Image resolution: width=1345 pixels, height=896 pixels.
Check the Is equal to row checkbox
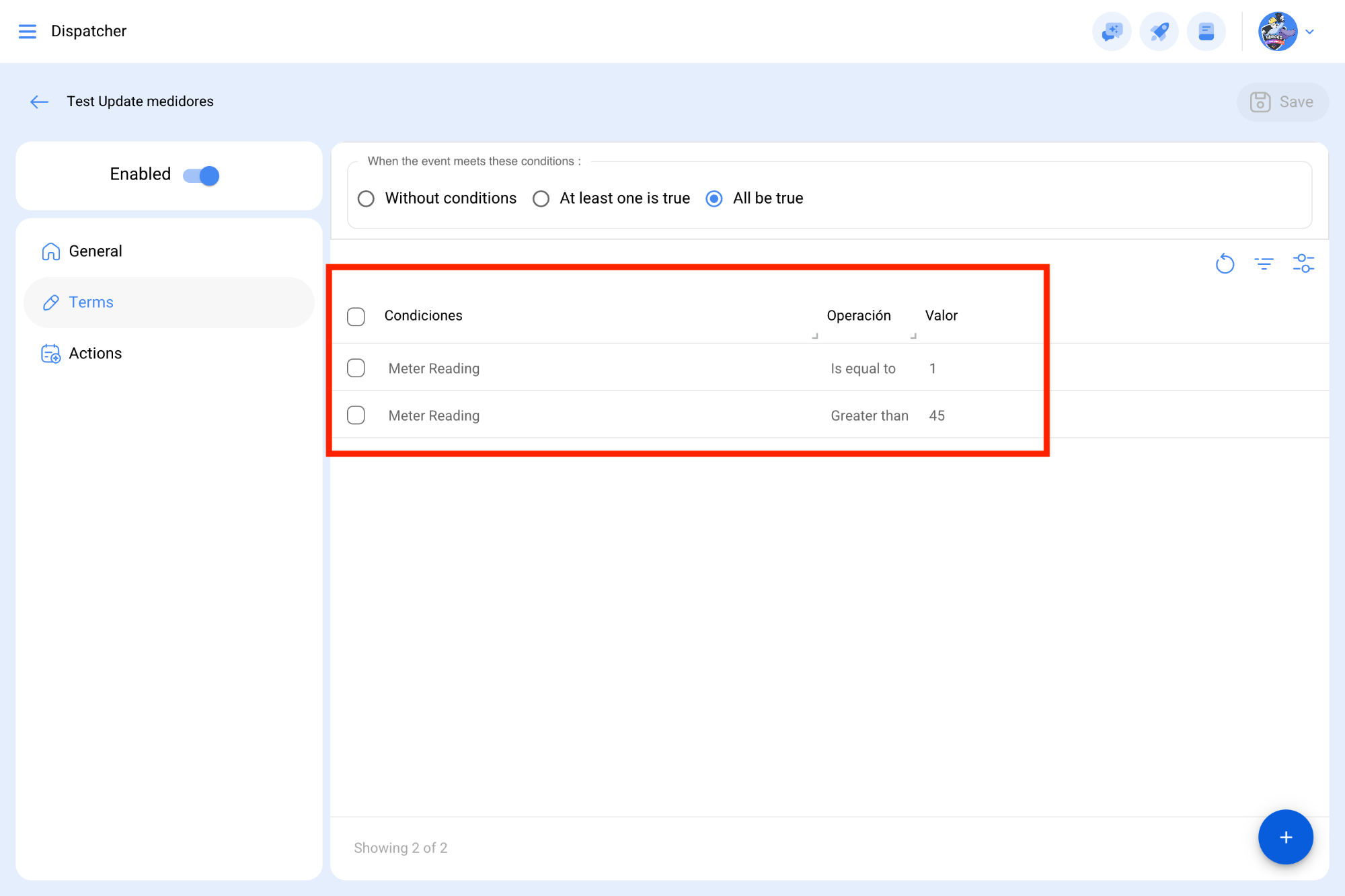356,368
